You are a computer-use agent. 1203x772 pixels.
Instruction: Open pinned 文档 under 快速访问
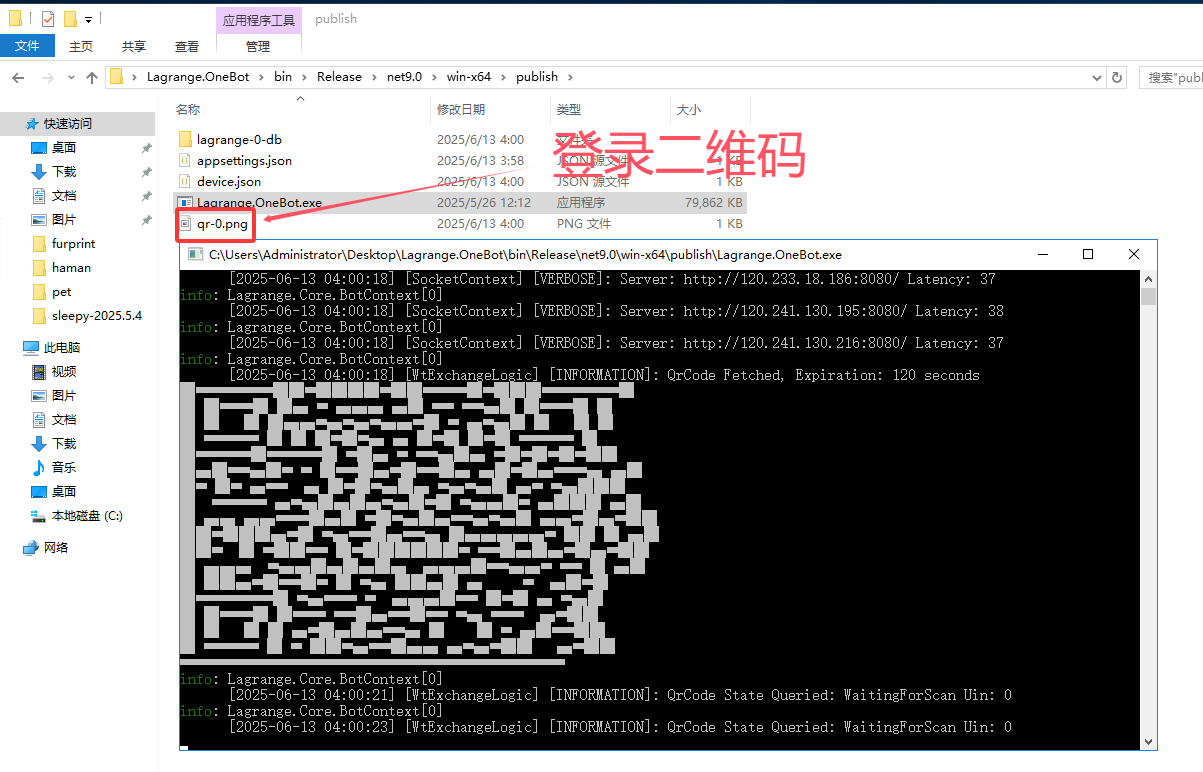64,196
